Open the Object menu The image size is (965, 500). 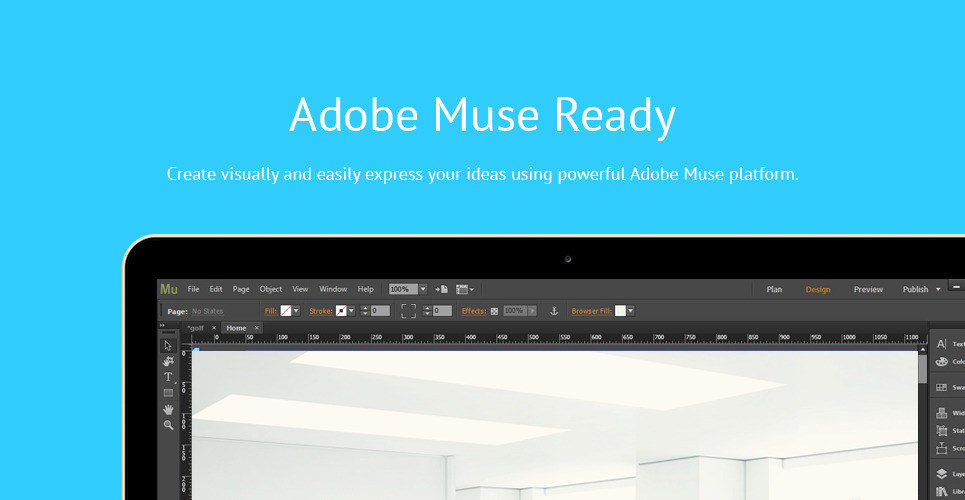pyautogui.click(x=271, y=289)
